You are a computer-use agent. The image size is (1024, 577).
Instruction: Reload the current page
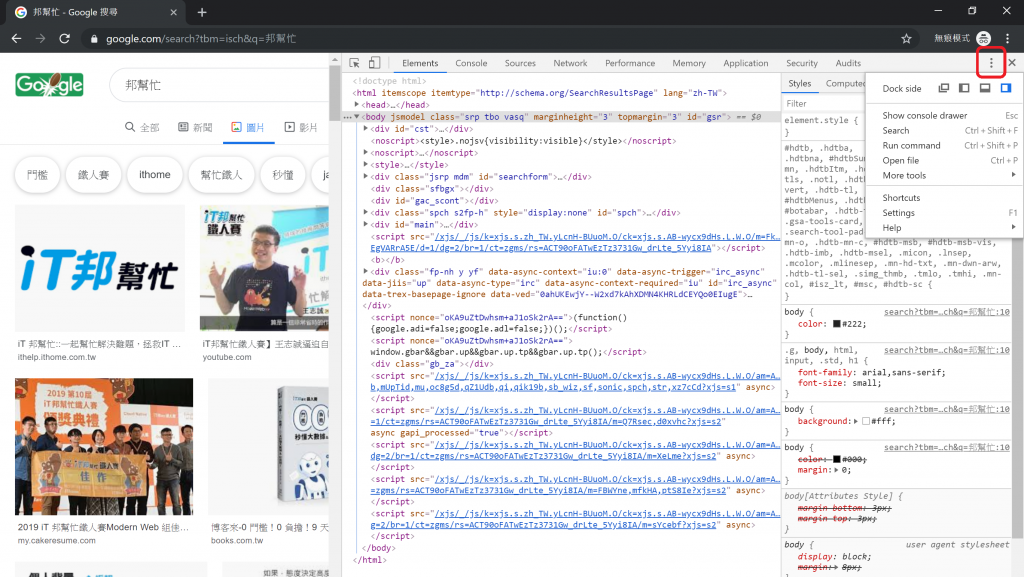click(x=64, y=39)
